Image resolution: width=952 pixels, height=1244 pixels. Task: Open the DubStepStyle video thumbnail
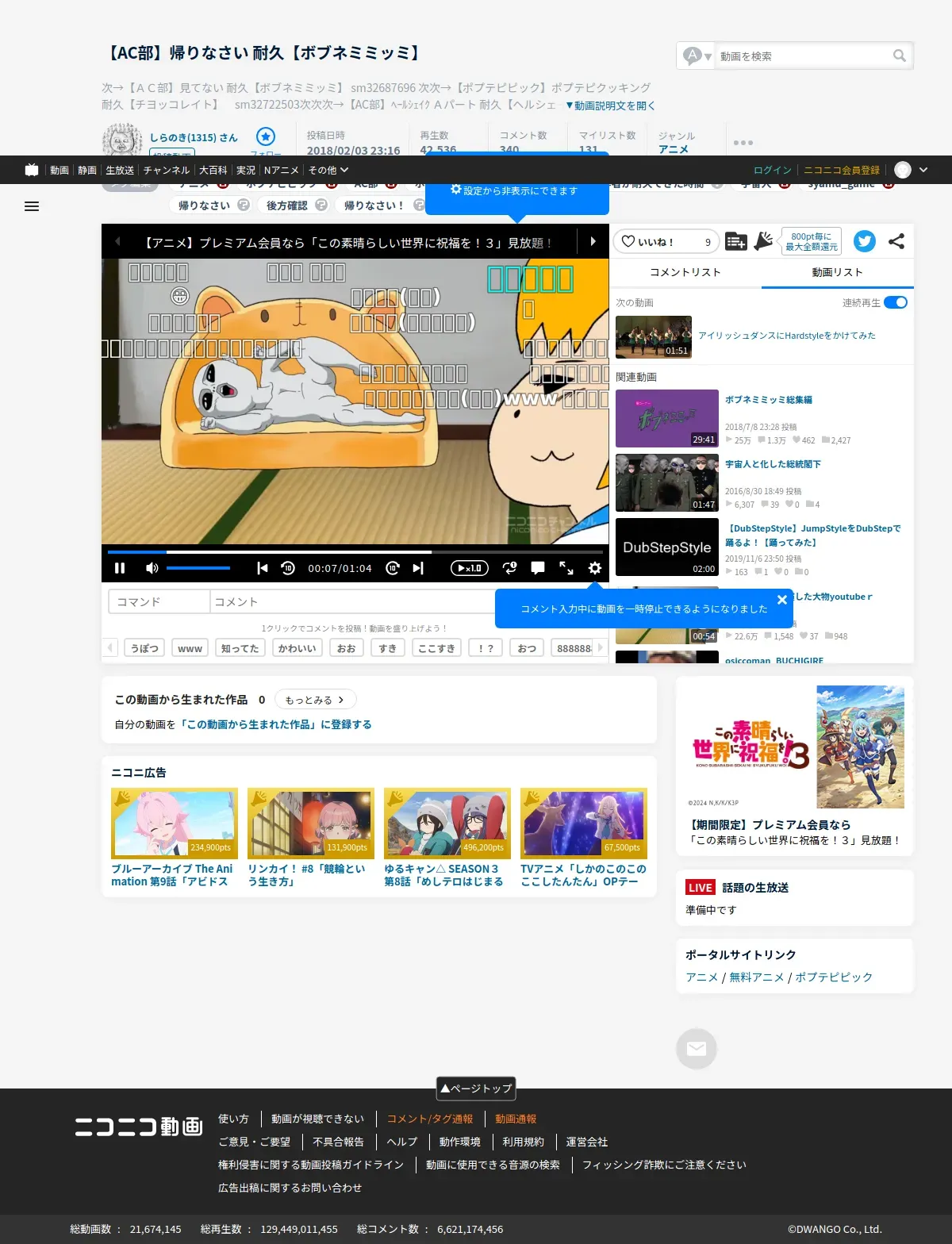[x=667, y=547]
